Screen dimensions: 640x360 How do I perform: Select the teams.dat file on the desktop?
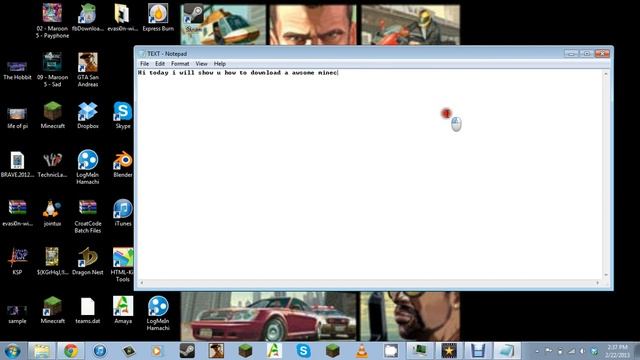[x=87, y=311]
